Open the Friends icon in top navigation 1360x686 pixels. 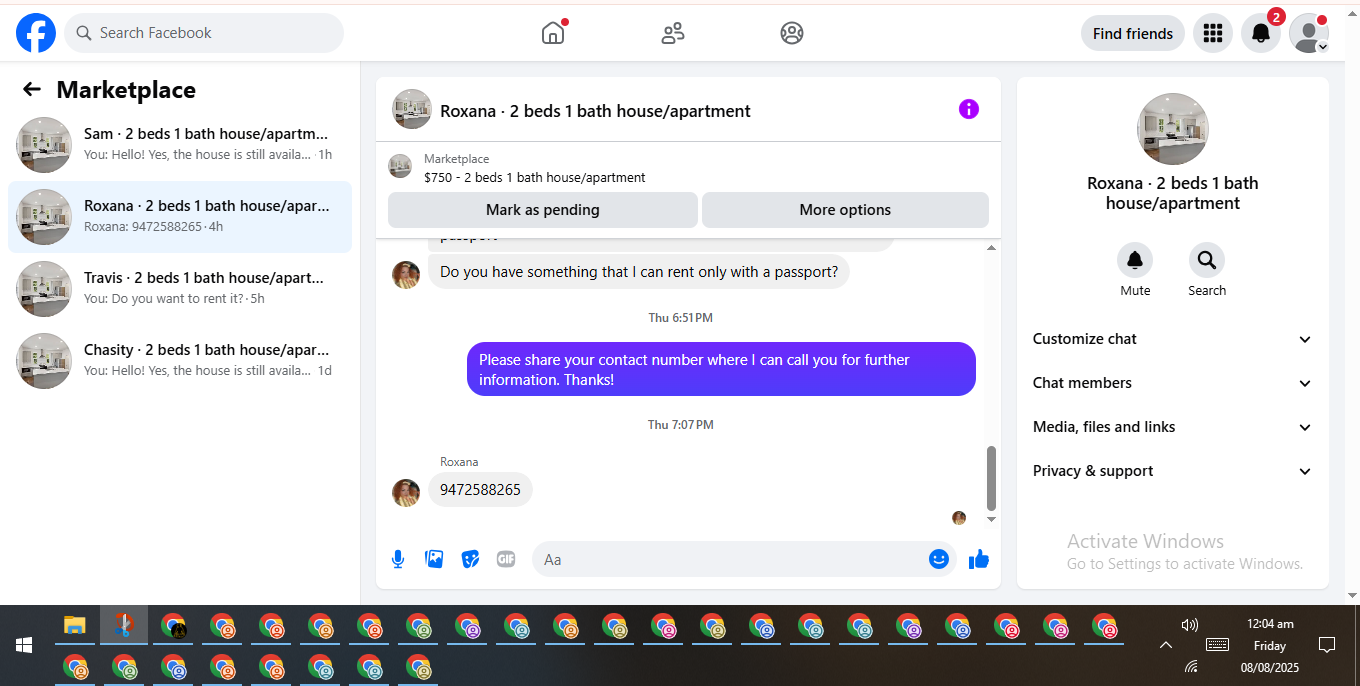point(673,33)
